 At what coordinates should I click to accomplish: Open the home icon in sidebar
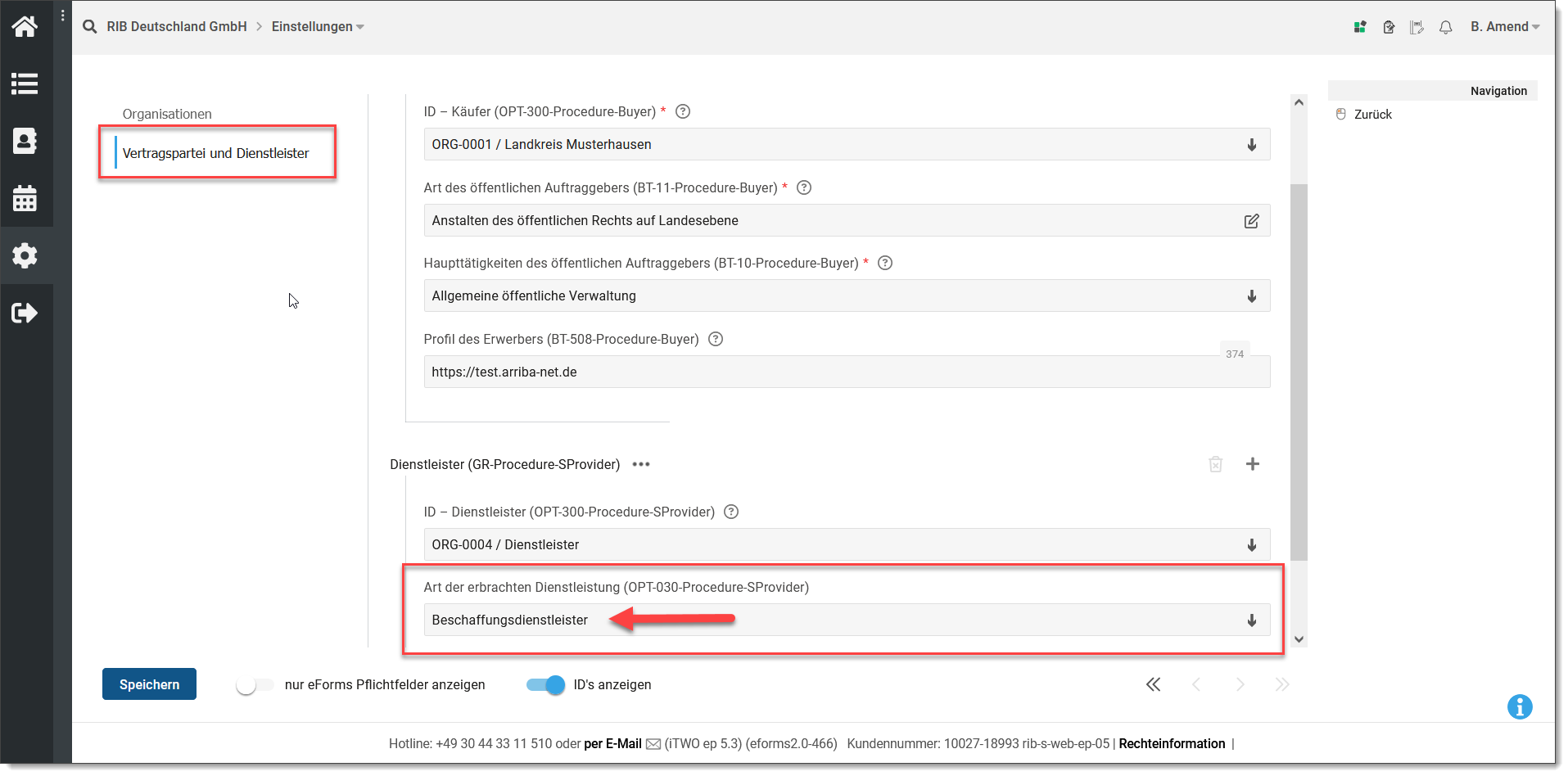25,26
